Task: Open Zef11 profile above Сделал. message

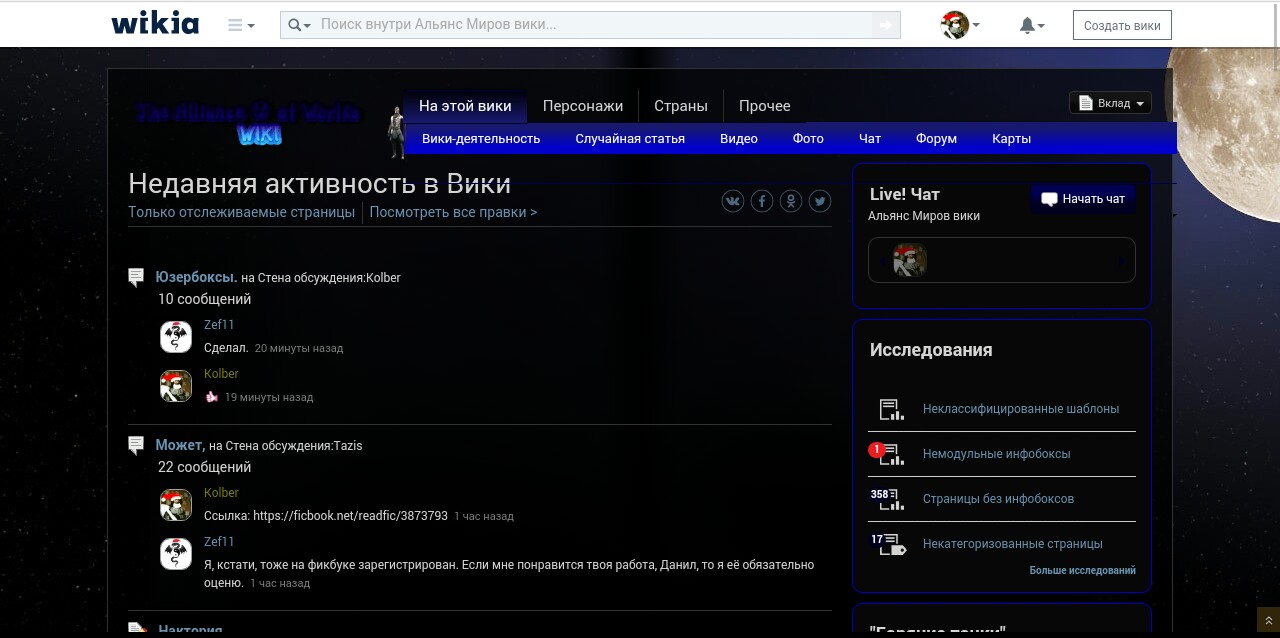Action: (219, 325)
